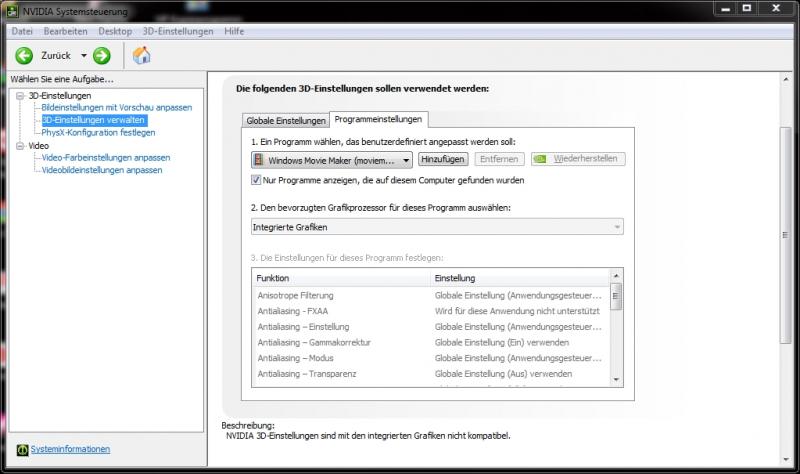
Task: Click the Systeminformationen icon
Action: (x=22, y=450)
